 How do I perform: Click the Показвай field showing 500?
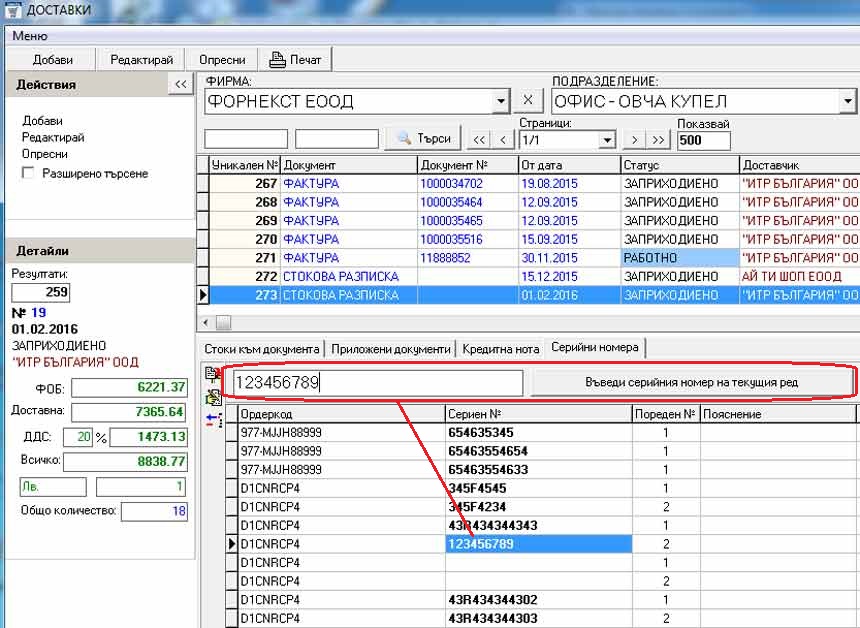(x=704, y=140)
